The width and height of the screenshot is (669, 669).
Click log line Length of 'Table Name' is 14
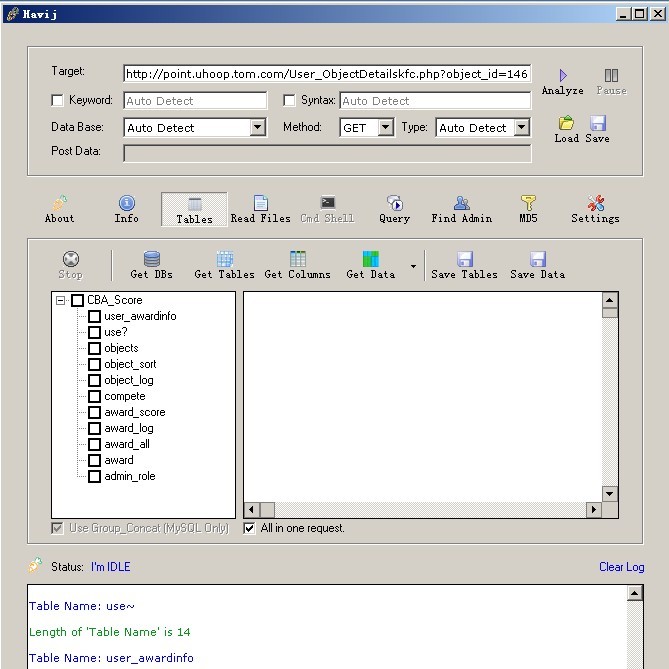pos(110,632)
